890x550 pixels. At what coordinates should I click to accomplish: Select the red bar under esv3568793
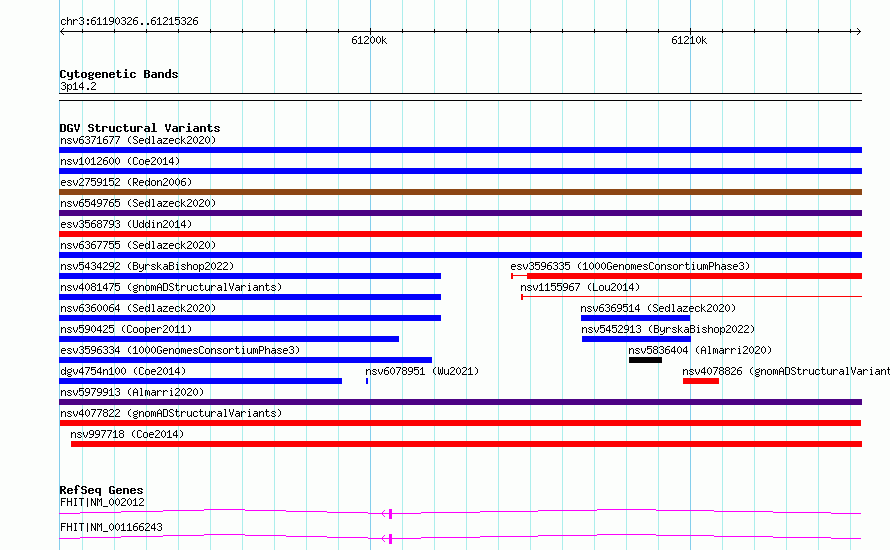click(x=460, y=234)
